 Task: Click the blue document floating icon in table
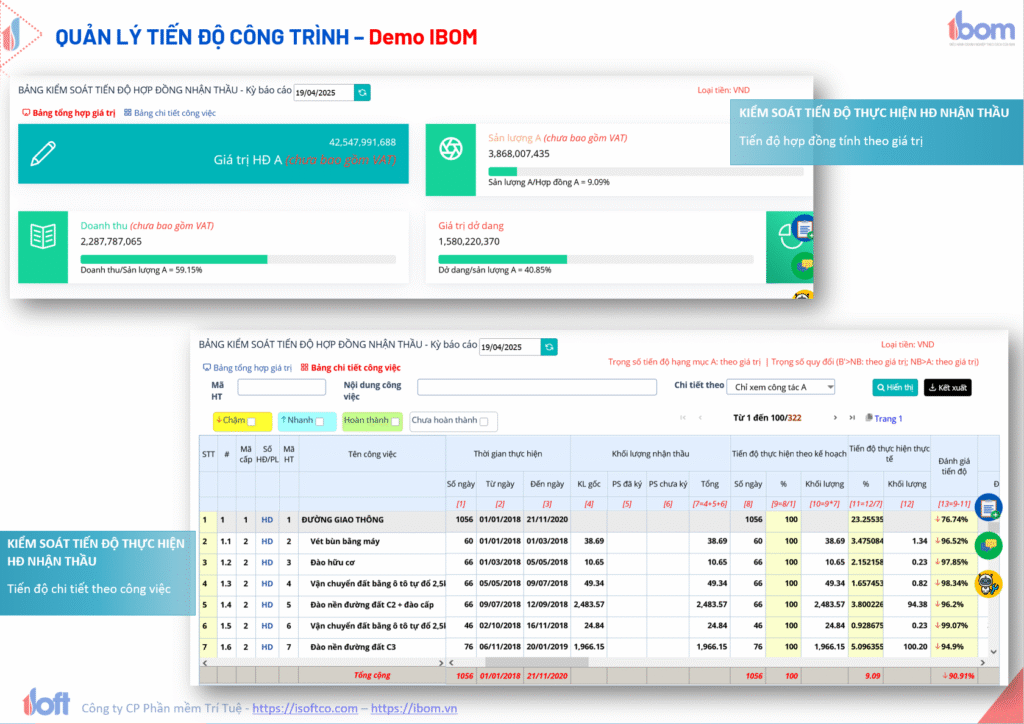click(989, 508)
